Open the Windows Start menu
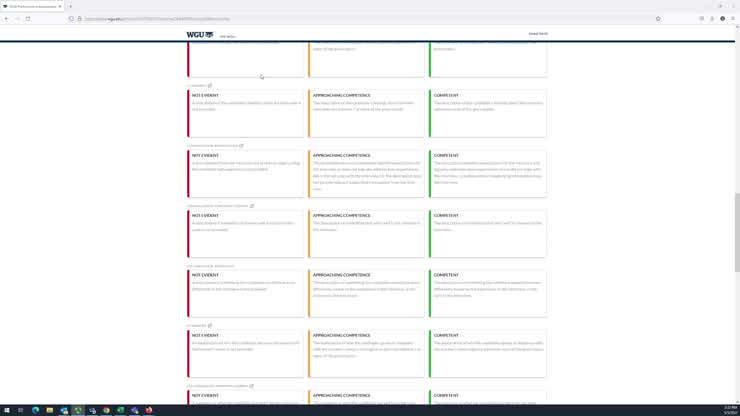The image size is (740, 416). [x=6, y=410]
